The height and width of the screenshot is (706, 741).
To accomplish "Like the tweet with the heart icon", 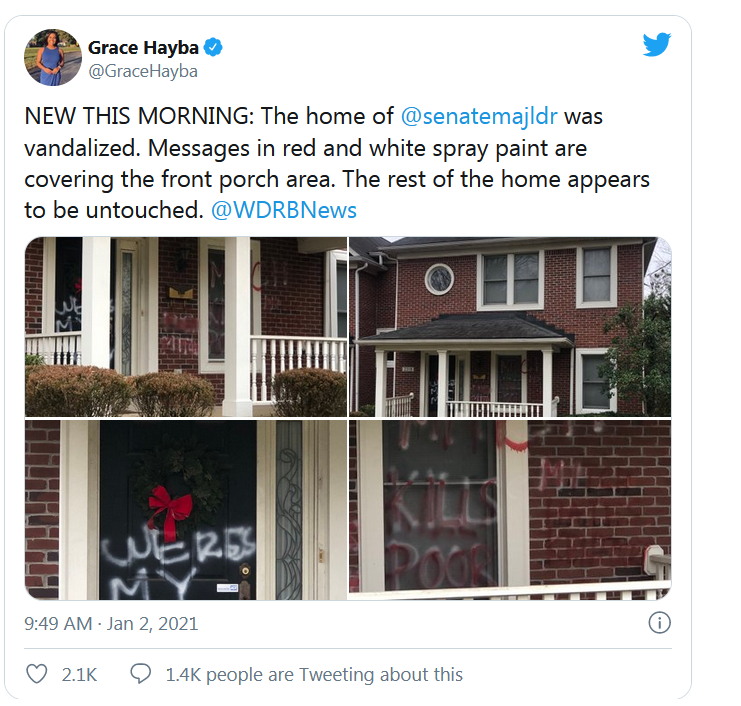I will pyautogui.click(x=36, y=674).
